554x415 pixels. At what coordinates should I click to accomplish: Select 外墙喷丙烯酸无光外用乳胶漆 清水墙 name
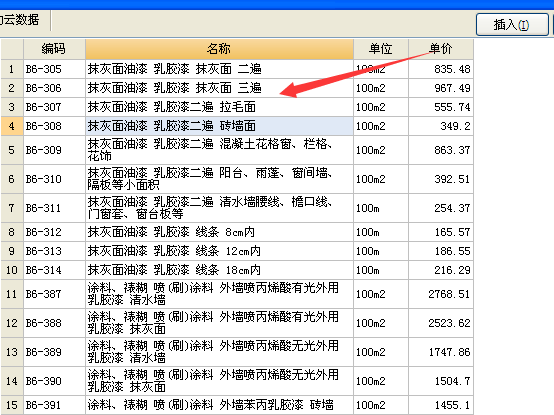[219, 352]
